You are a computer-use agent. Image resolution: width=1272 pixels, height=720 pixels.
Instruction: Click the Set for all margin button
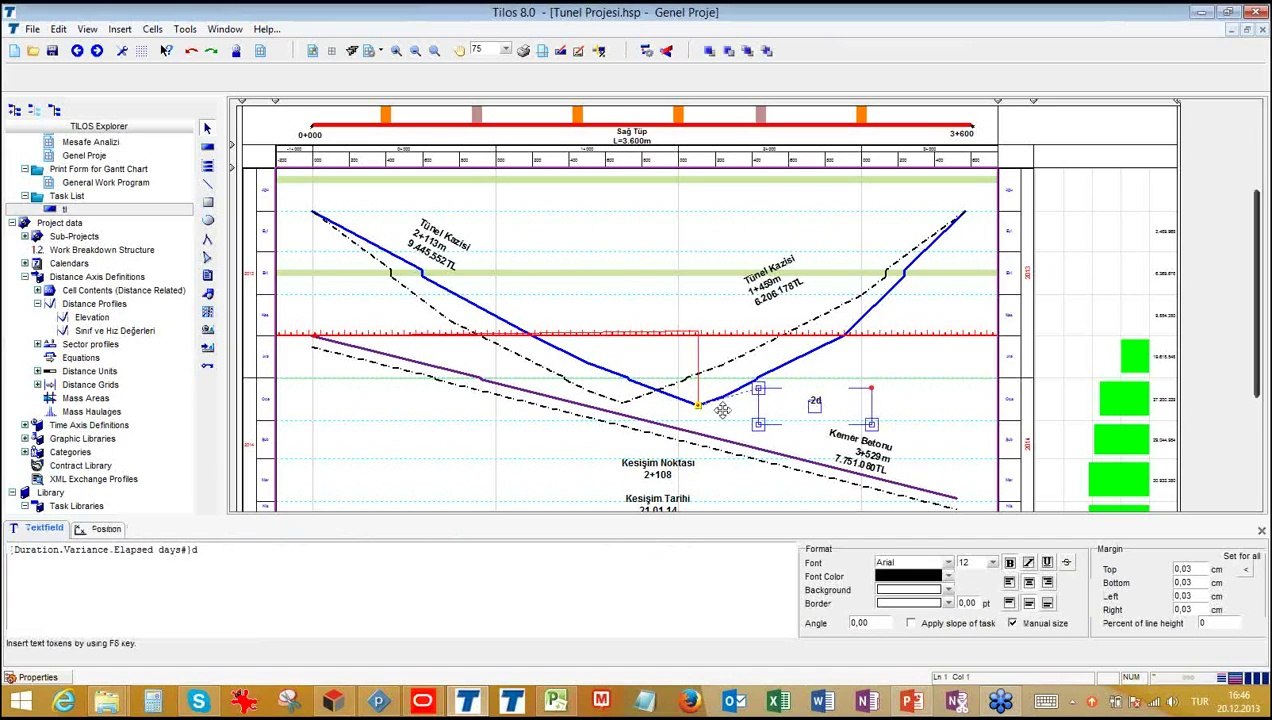1246,570
